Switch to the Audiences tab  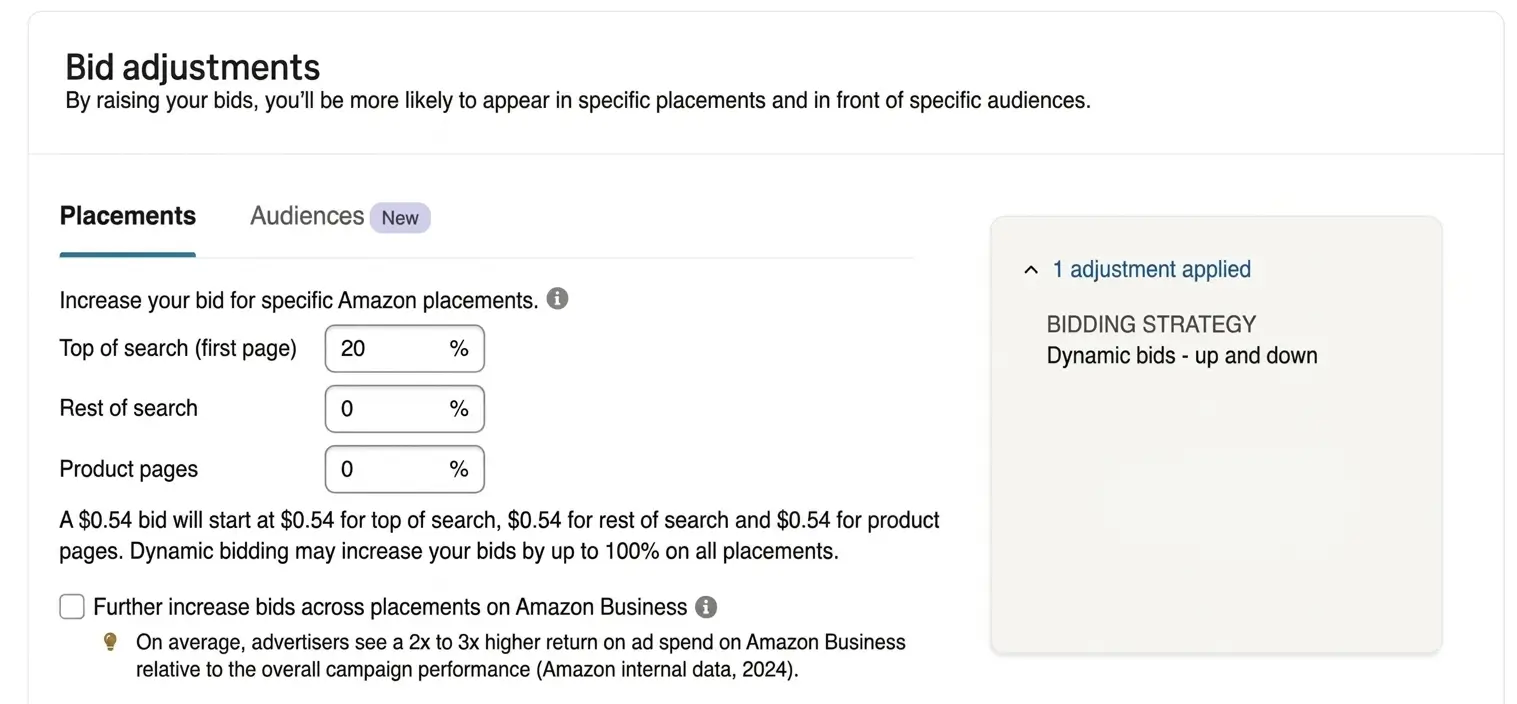[x=306, y=216]
